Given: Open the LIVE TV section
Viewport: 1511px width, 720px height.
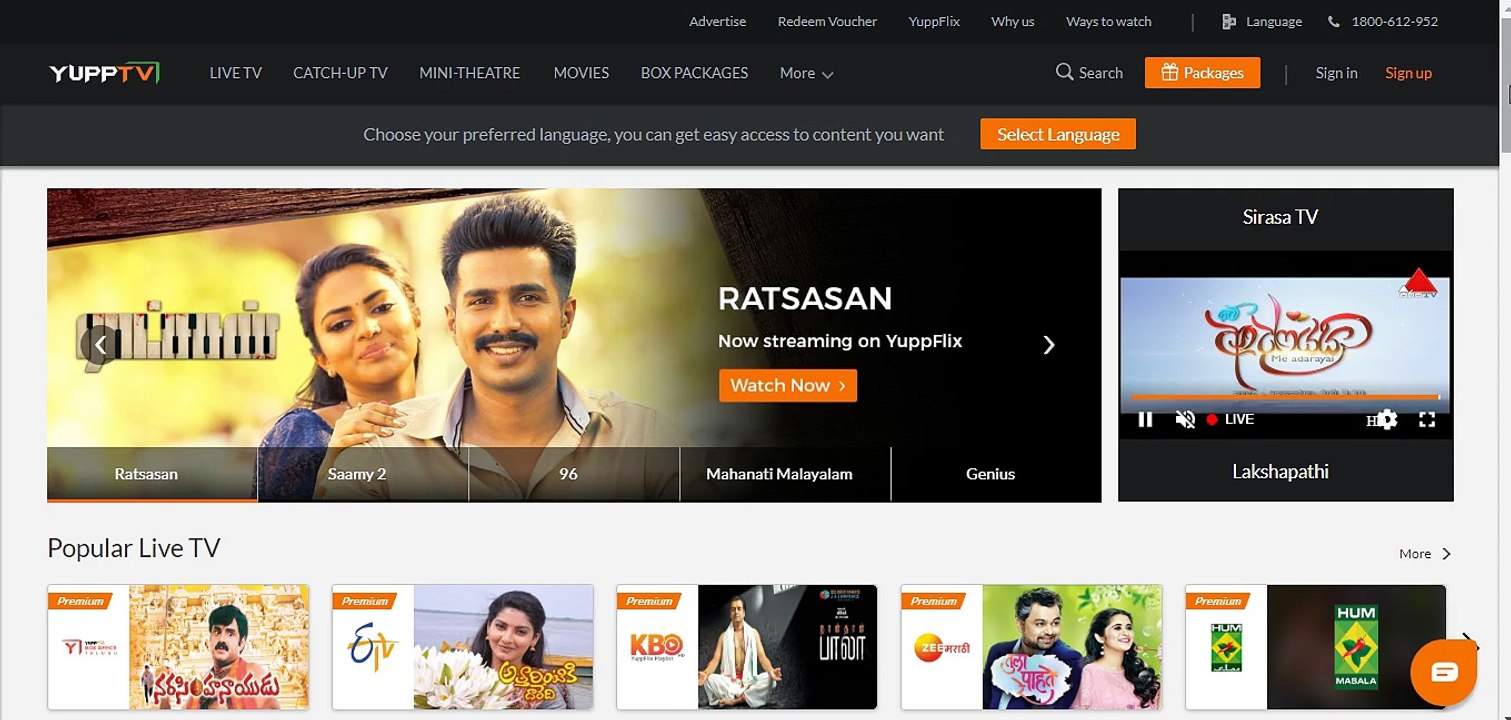Looking at the screenshot, I should (235, 73).
